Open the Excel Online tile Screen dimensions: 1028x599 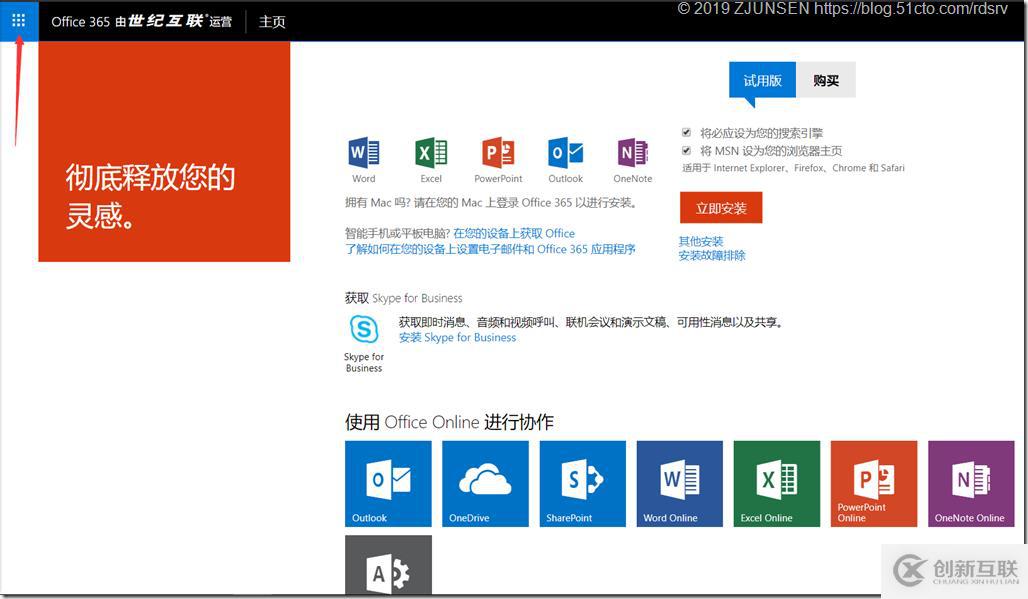coord(777,484)
